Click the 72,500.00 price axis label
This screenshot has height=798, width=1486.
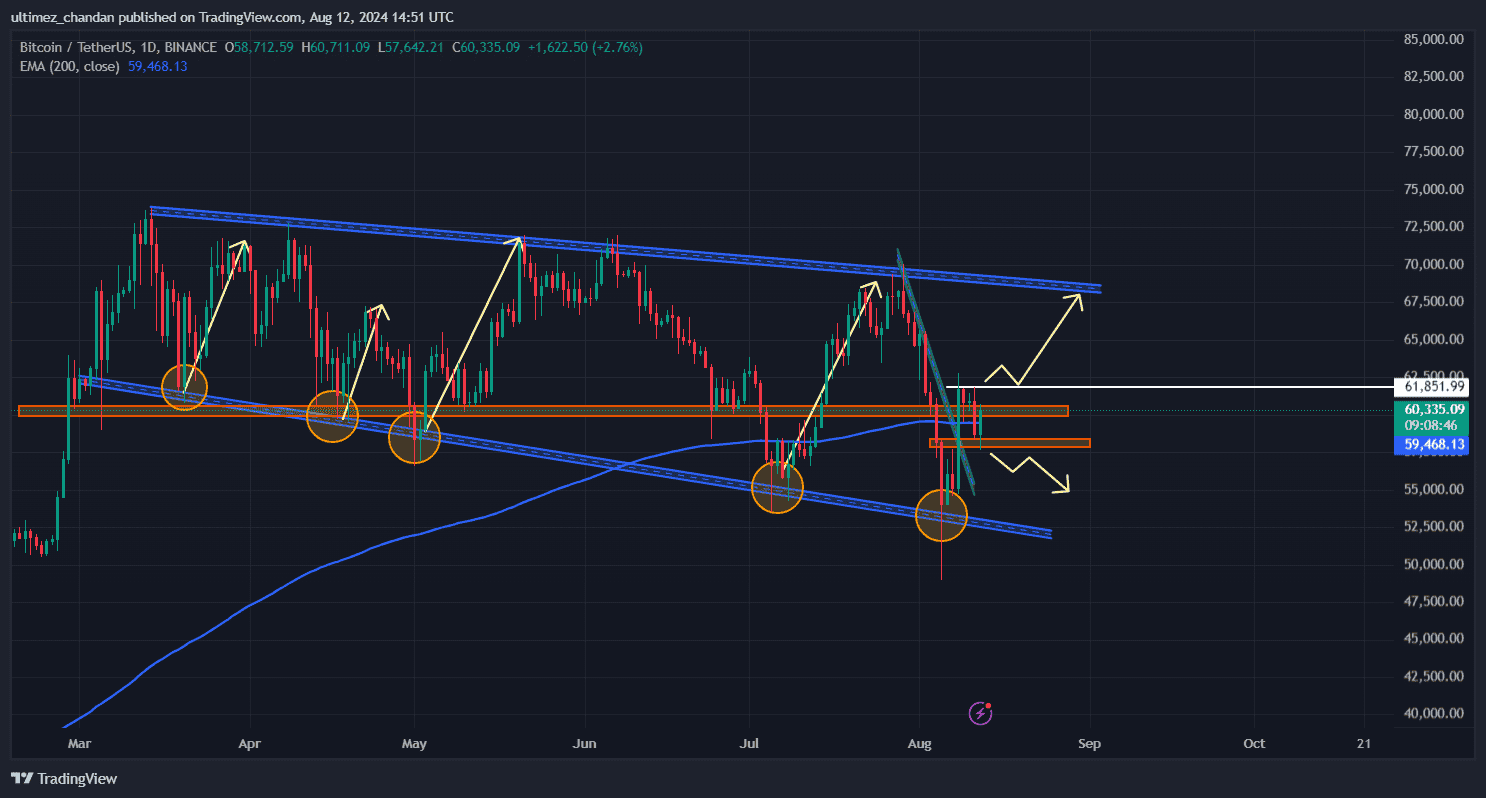(x=1434, y=226)
